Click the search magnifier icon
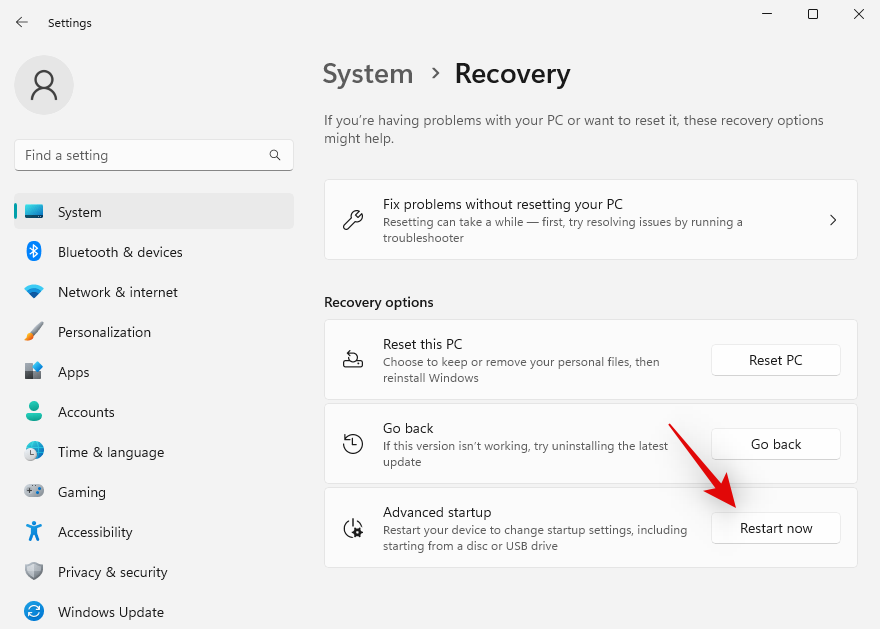The image size is (880, 629). [275, 155]
